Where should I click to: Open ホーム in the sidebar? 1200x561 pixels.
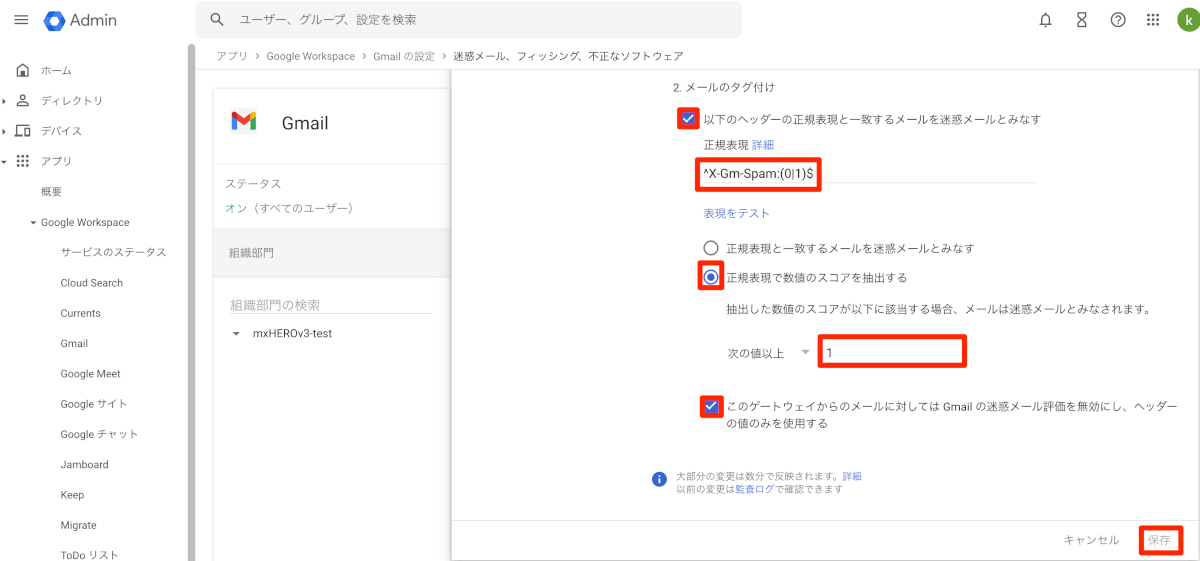tap(56, 71)
